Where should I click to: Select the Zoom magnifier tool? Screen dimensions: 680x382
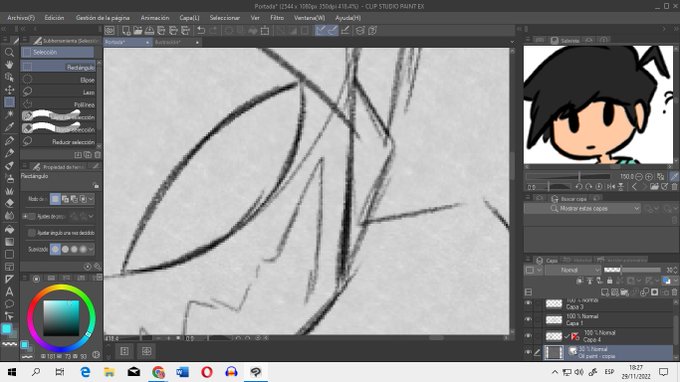(9, 52)
